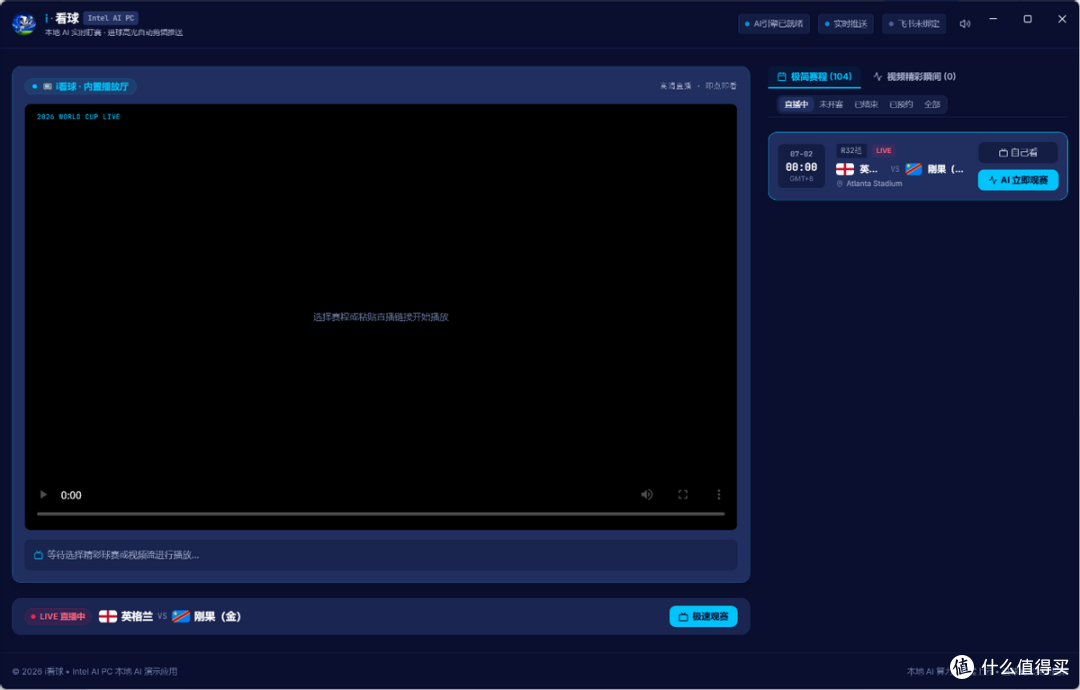The height and width of the screenshot is (690, 1080).
Task: Click the footer copyright 2026 i看球 text
Action: [94, 671]
